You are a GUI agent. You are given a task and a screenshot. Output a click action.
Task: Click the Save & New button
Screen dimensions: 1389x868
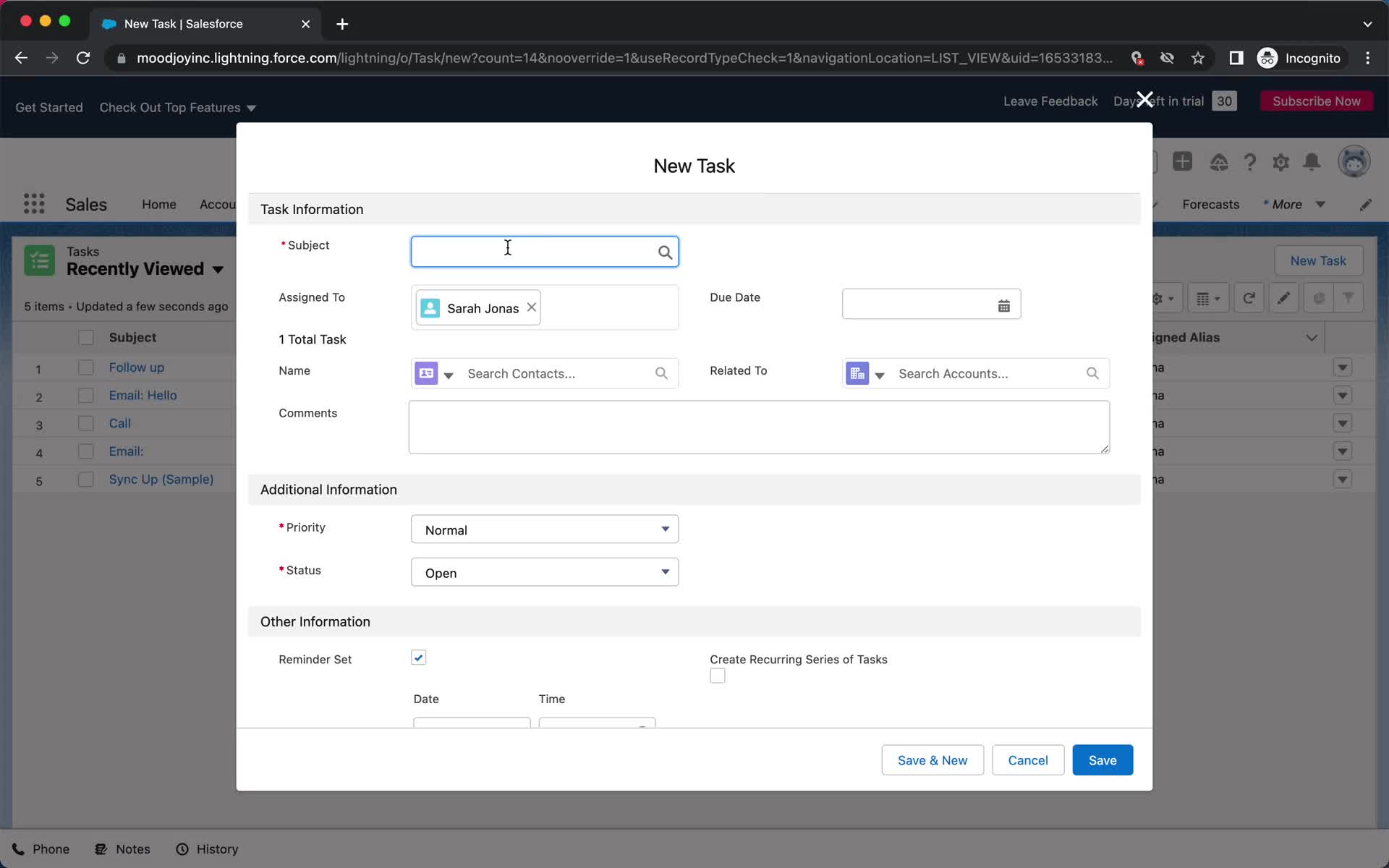coord(933,760)
